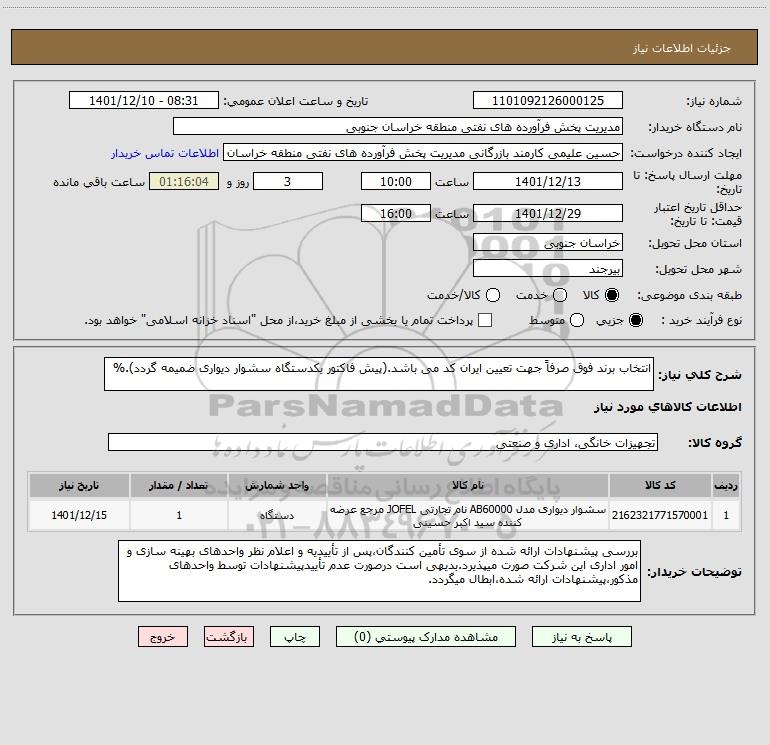Select the کالا radio button
770x745 pixels.
point(612,295)
